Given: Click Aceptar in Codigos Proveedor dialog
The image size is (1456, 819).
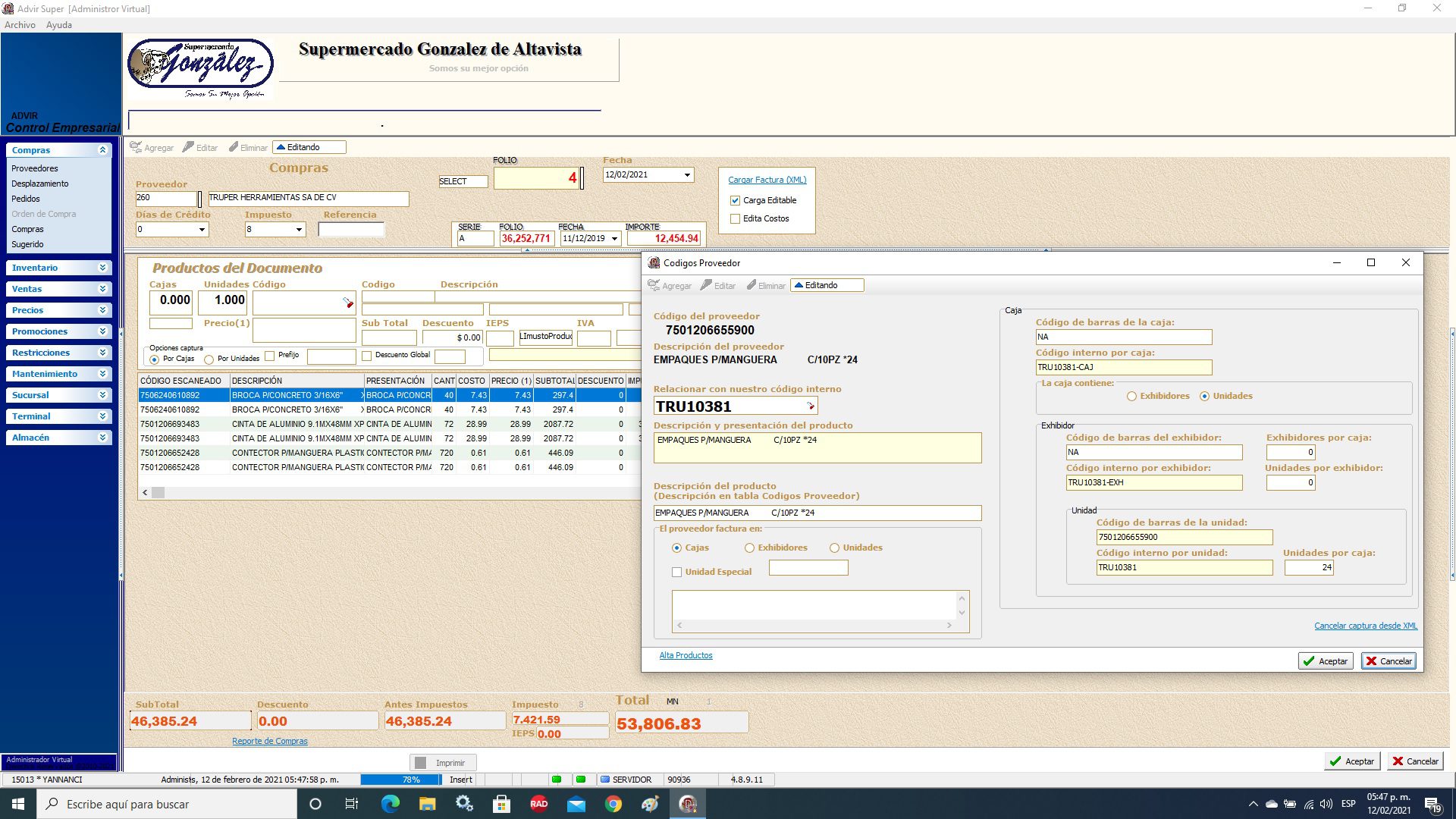Looking at the screenshot, I should [1325, 661].
